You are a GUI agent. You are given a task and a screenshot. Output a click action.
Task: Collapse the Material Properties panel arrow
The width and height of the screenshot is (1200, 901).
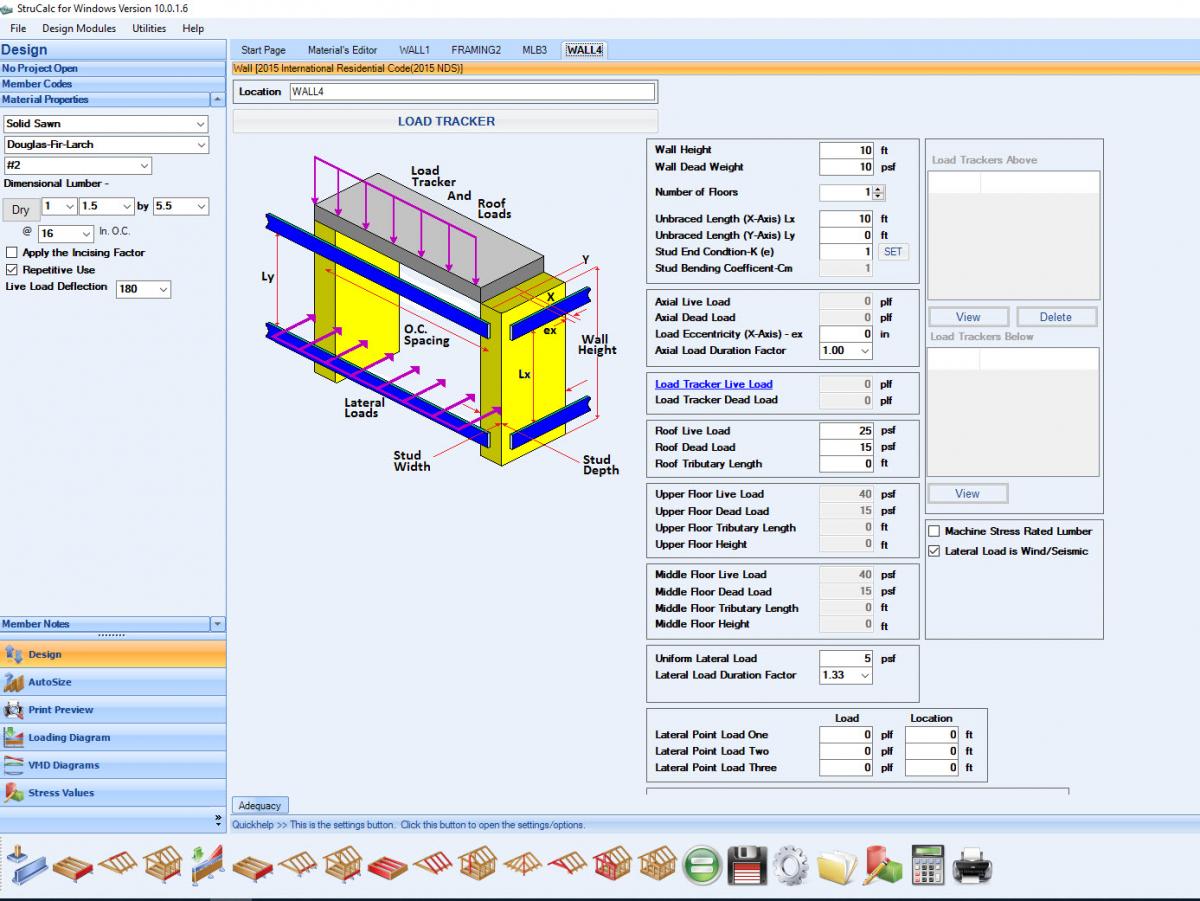click(x=217, y=100)
